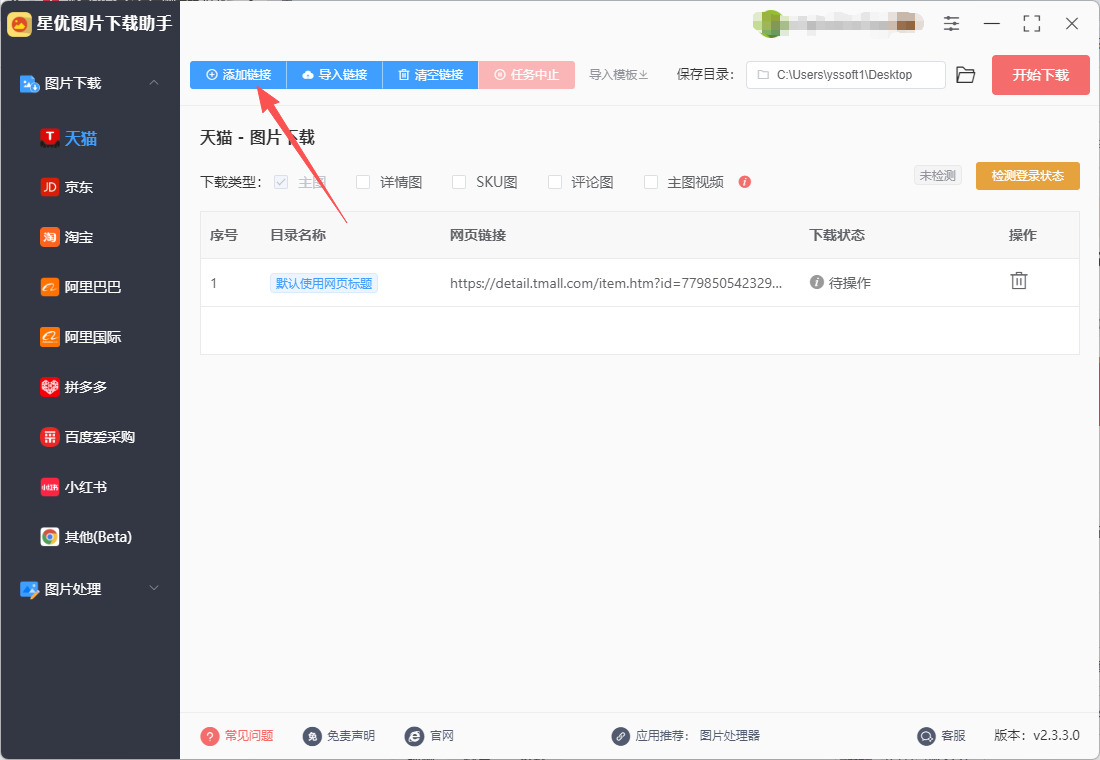This screenshot has width=1100, height=760.
Task: Select 淘宝 in the sidebar
Action: pyautogui.click(x=67, y=237)
